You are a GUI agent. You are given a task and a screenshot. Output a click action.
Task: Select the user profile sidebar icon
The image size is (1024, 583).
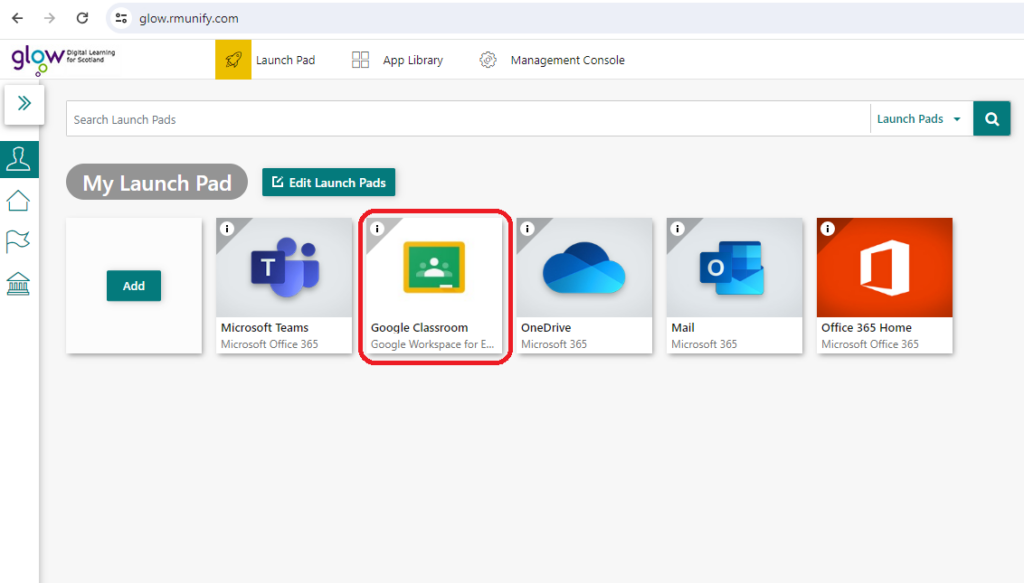19,159
